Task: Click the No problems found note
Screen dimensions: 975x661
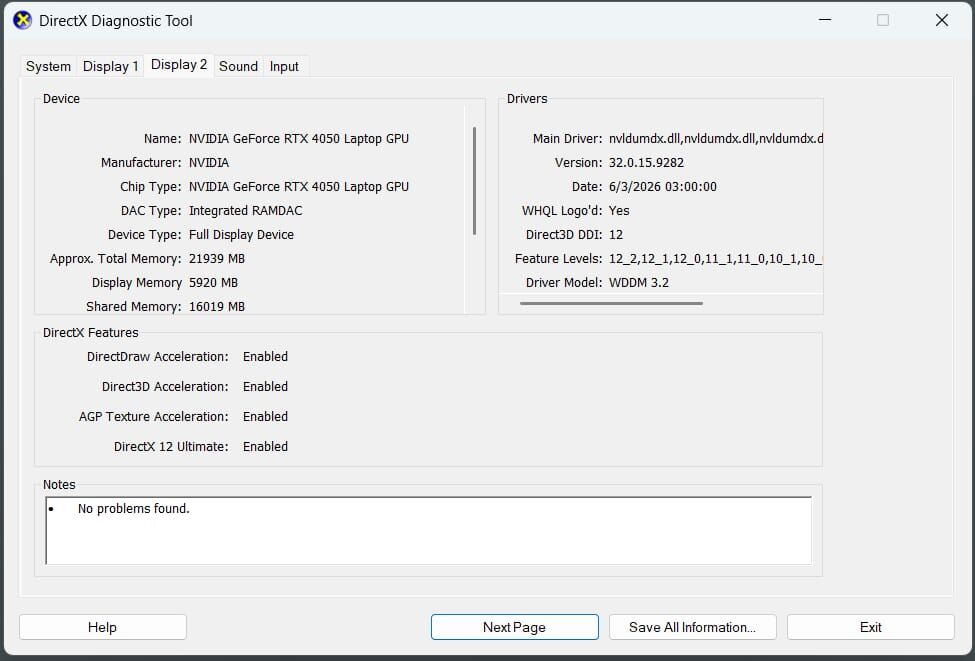Action: point(134,509)
